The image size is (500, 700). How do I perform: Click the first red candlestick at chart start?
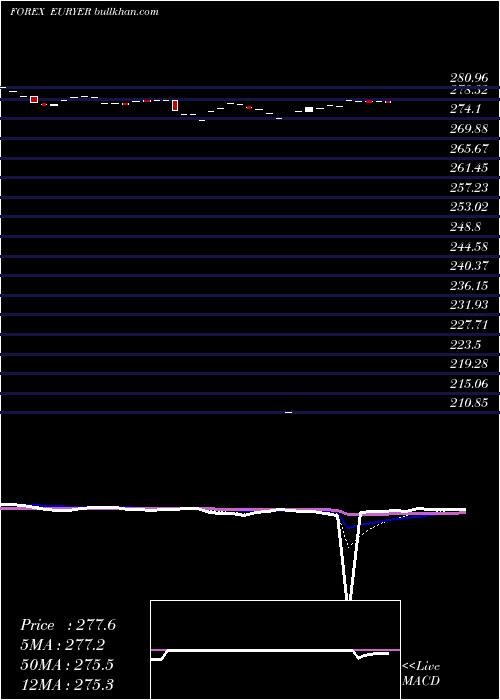pyautogui.click(x=34, y=99)
